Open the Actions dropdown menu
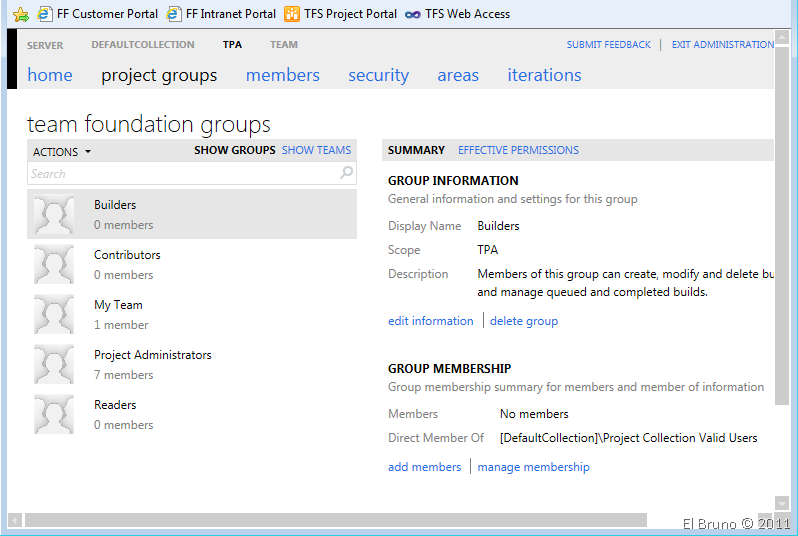Viewport: 798px width, 536px height. coord(62,152)
